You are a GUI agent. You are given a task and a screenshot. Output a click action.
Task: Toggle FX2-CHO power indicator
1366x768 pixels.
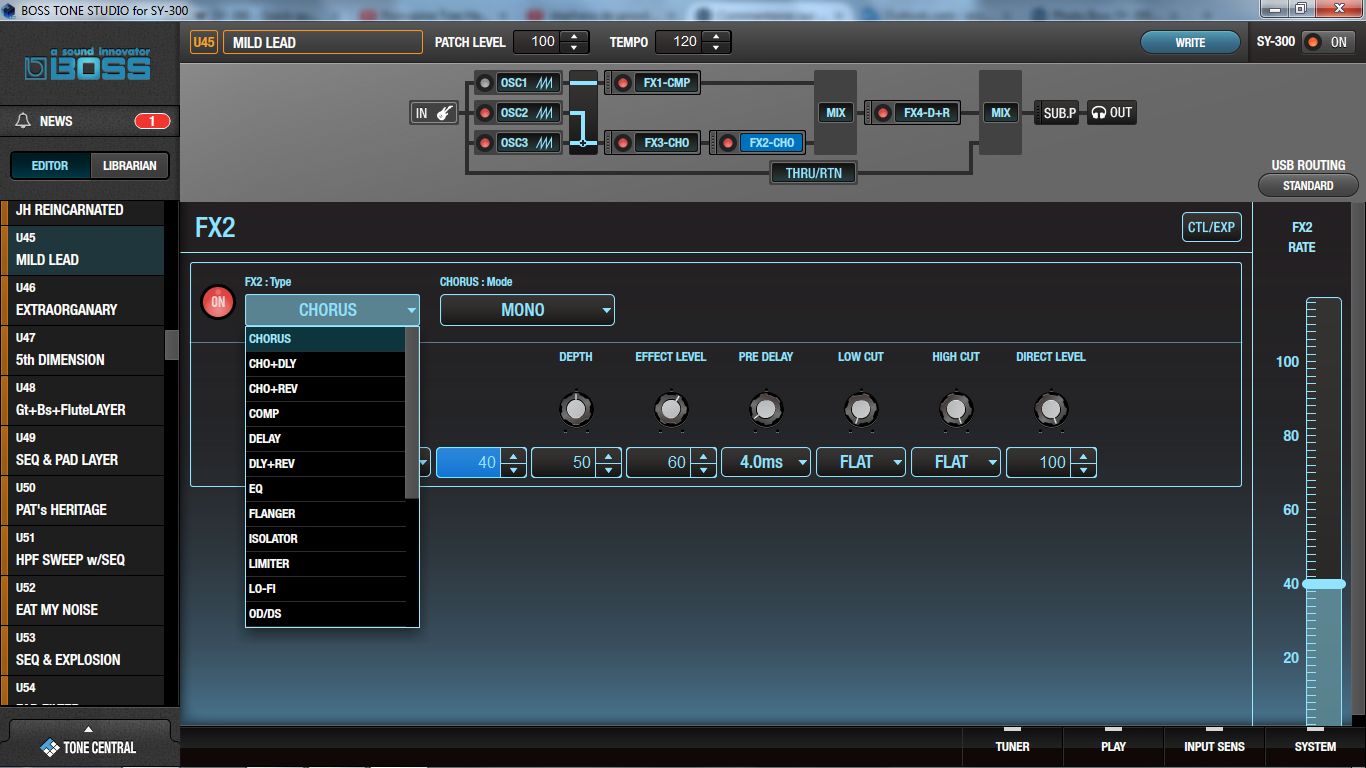click(727, 143)
